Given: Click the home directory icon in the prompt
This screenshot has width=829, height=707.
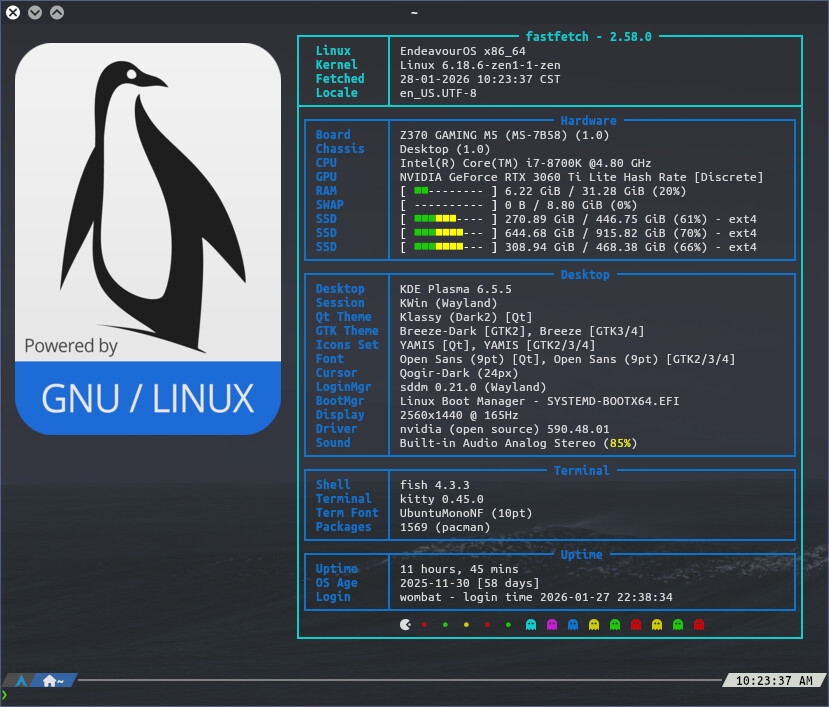Looking at the screenshot, I should click(50, 681).
